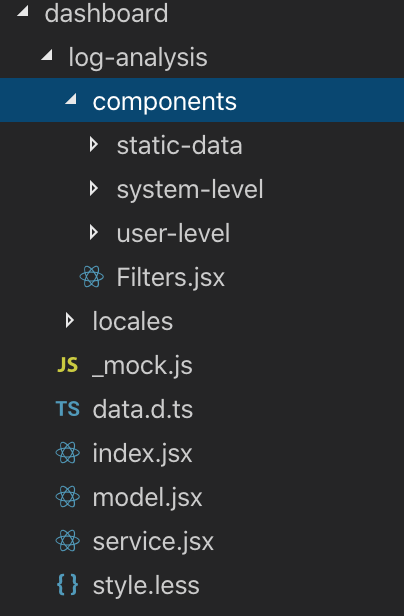The height and width of the screenshot is (616, 404).
Task: Open the _mock.js file
Action: 142,366
